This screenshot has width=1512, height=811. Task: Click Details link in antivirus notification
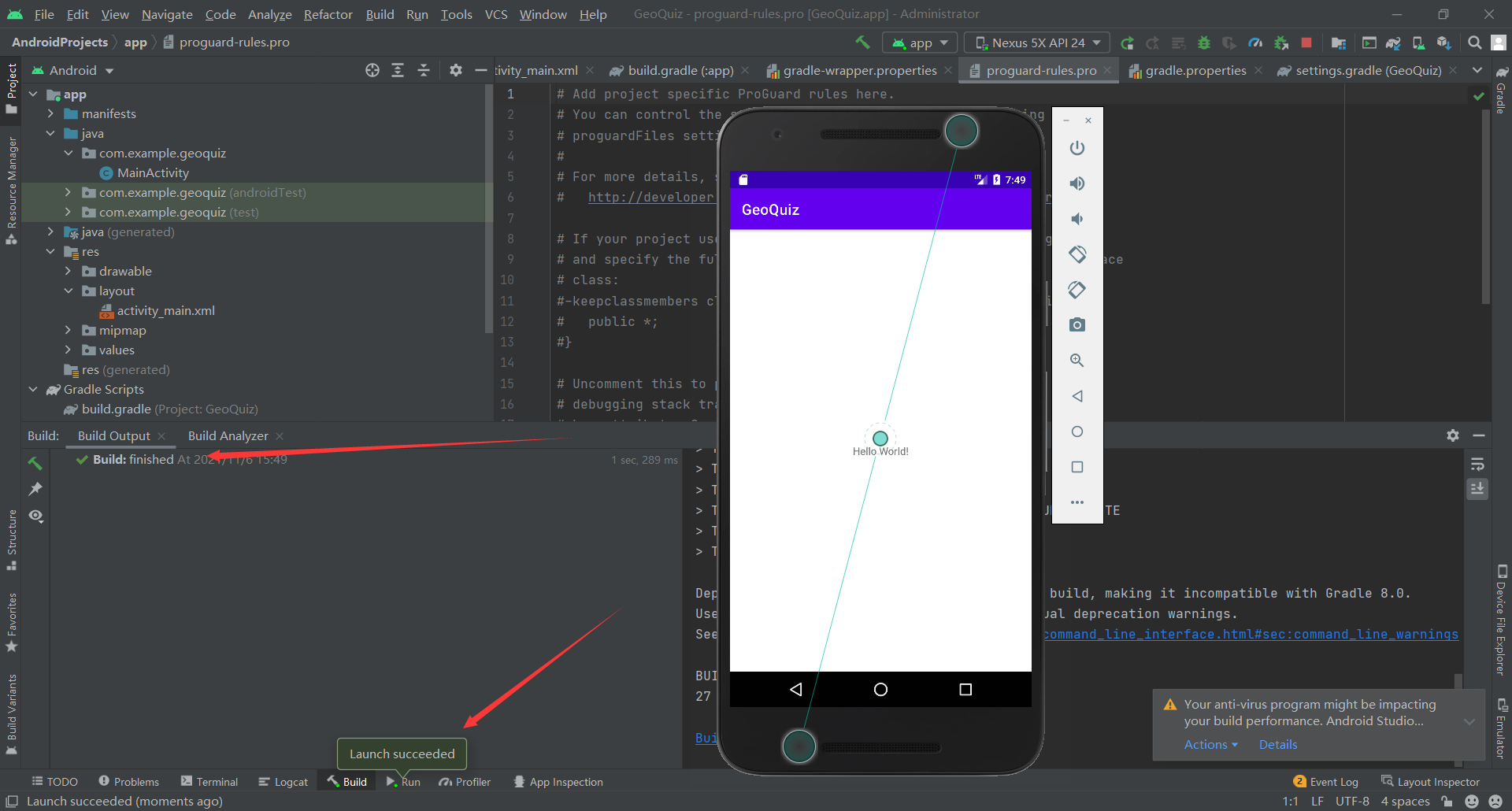pos(1277,744)
